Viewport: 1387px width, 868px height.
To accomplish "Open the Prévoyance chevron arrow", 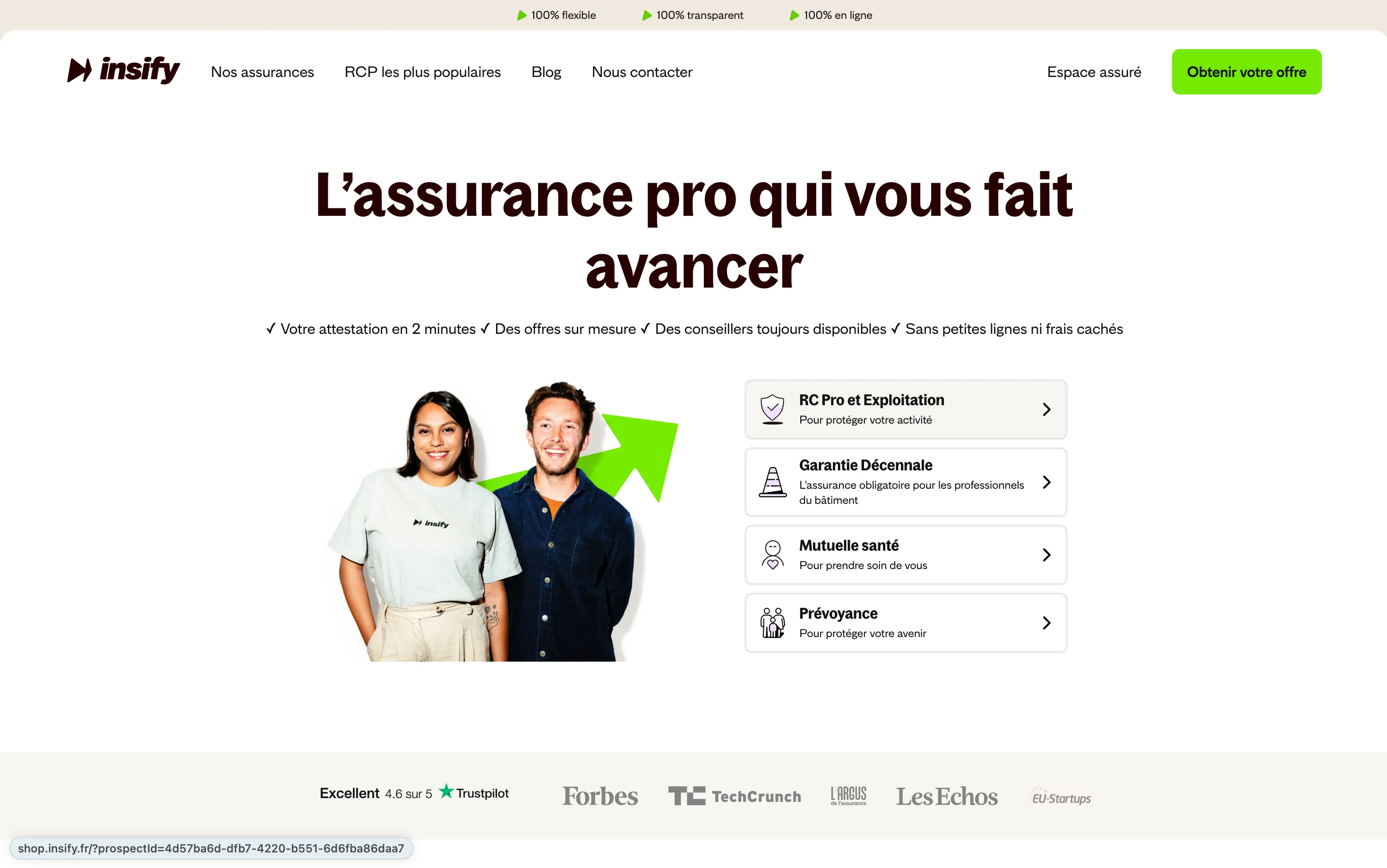I will [1046, 623].
